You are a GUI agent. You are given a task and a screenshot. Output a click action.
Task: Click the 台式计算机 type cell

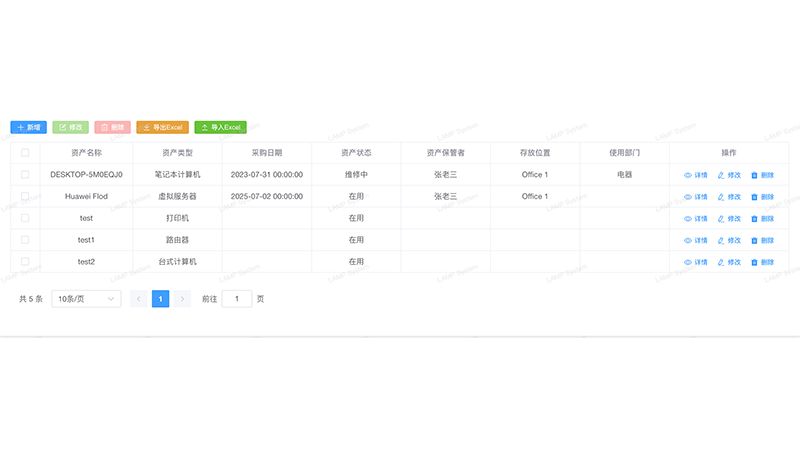tap(177, 262)
